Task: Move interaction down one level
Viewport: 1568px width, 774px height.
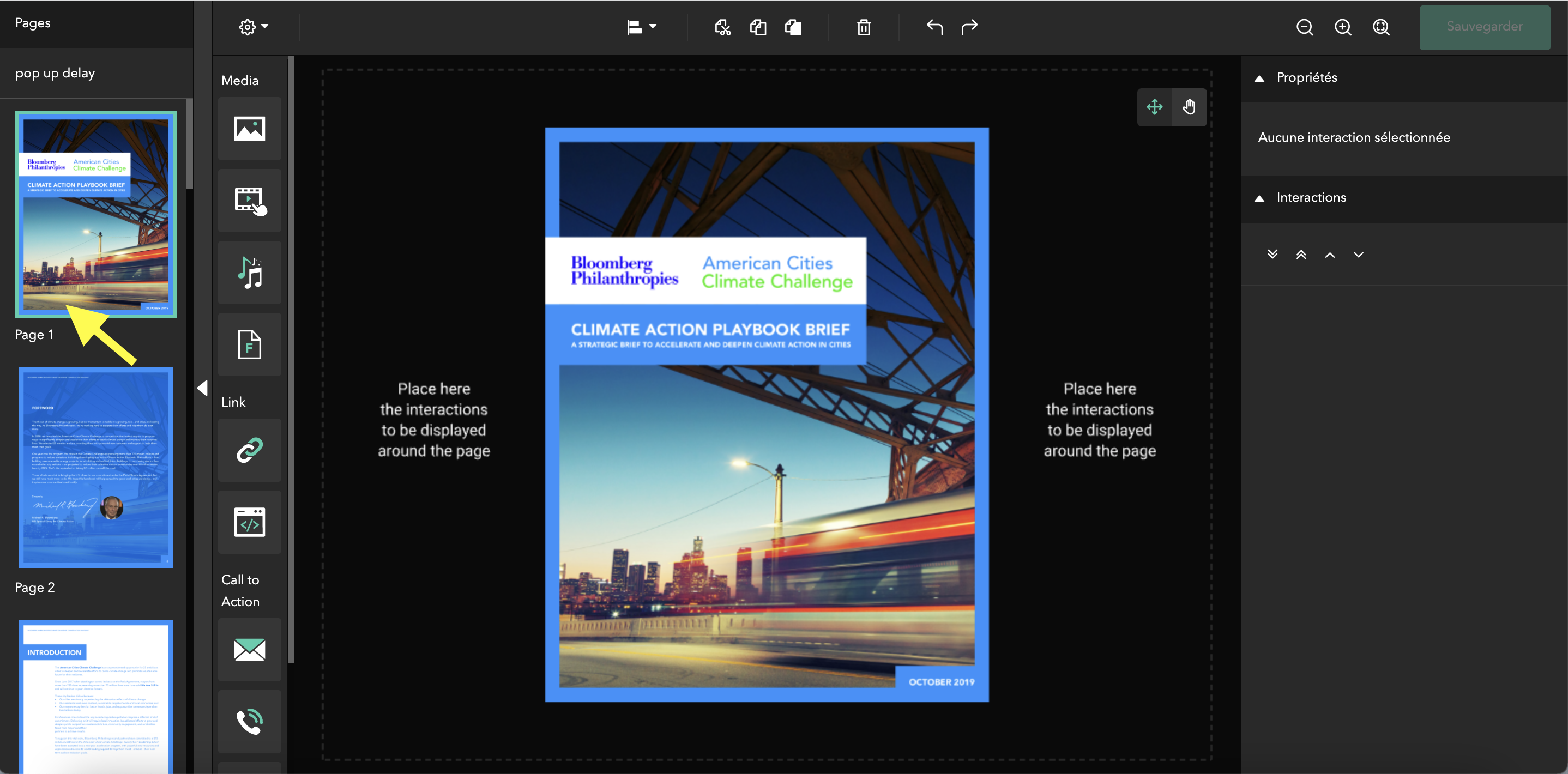Action: [x=1359, y=255]
